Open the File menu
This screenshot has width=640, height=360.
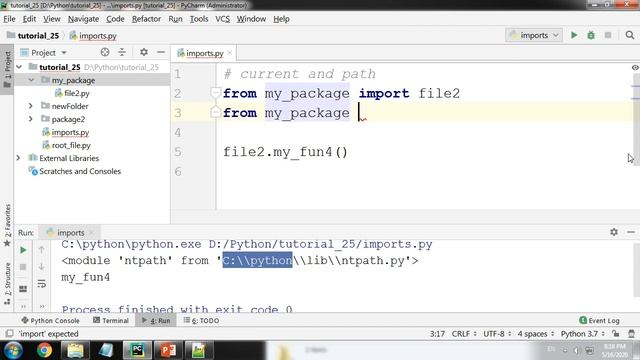point(9,19)
